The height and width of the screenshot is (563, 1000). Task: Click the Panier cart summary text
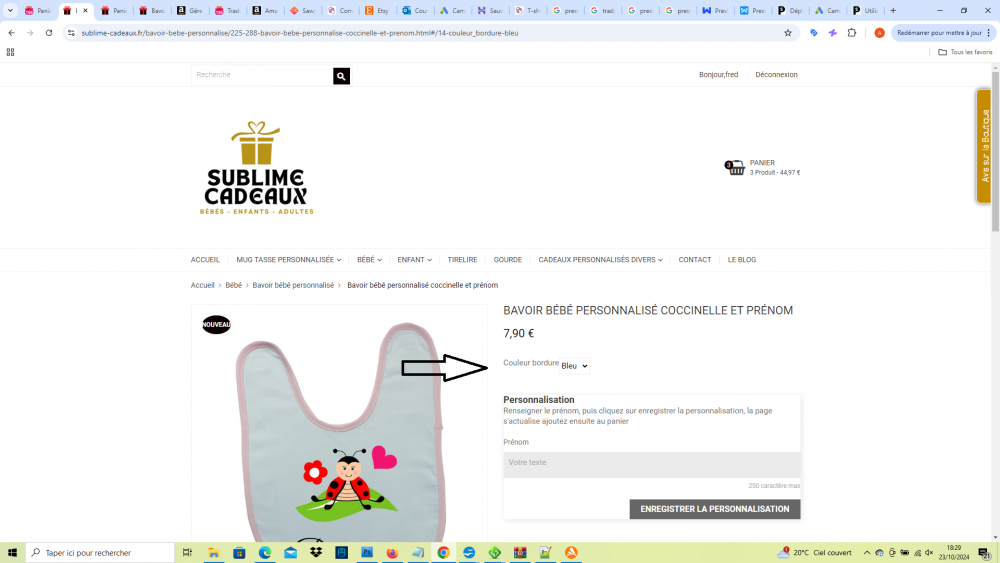point(775,167)
